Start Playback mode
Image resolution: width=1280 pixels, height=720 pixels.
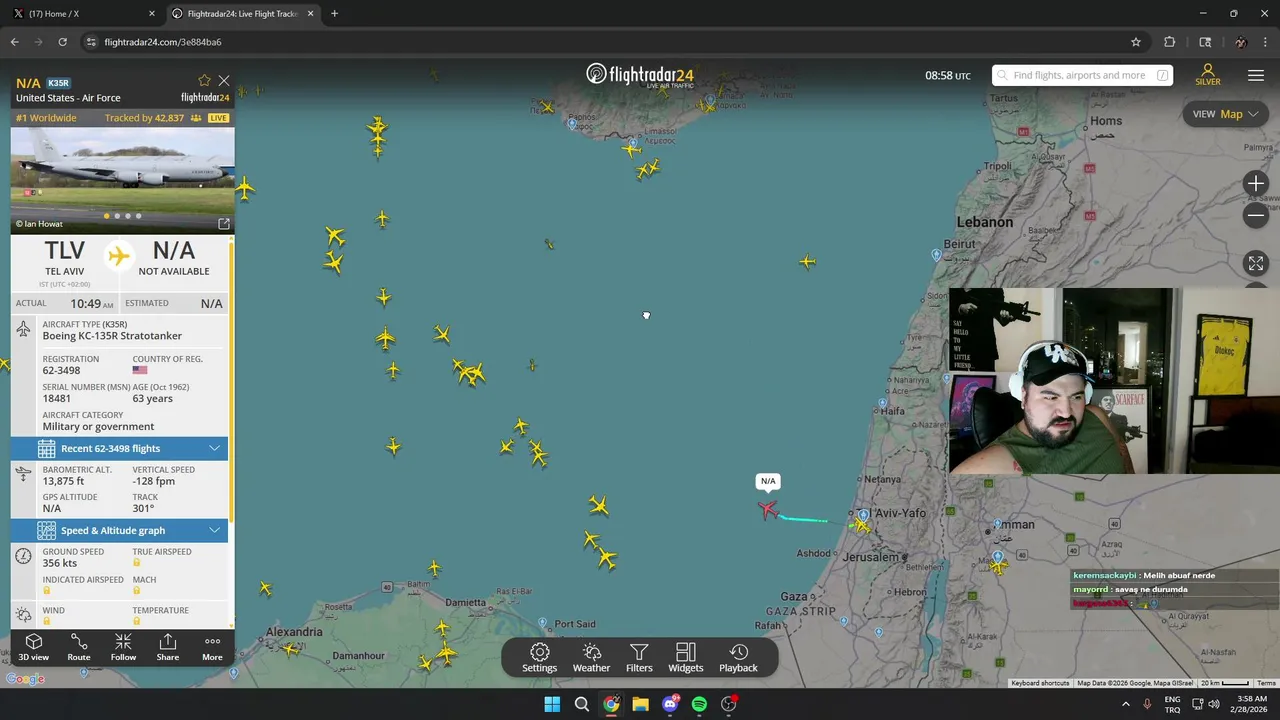[738, 658]
